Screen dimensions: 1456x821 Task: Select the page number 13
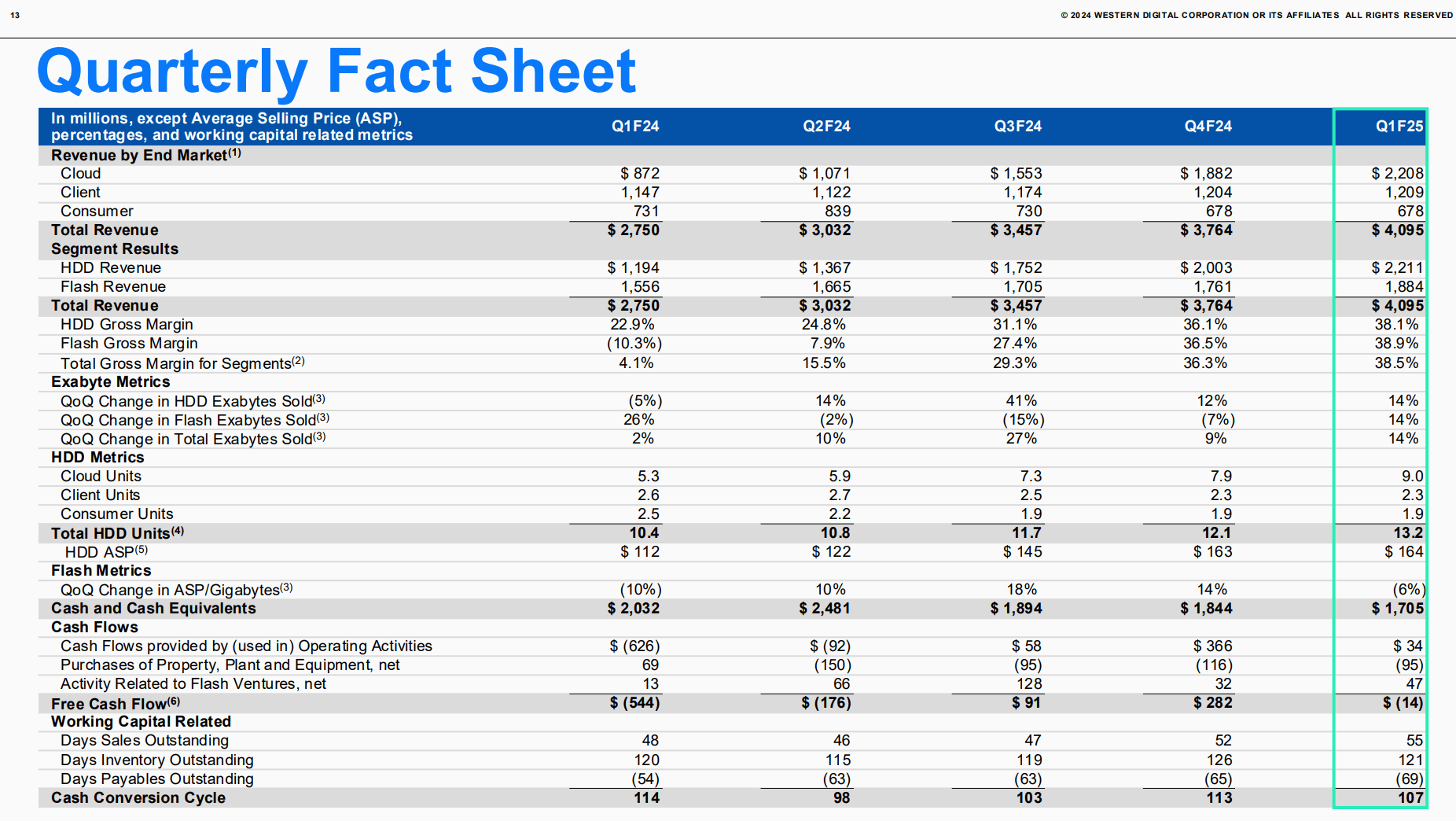pos(15,15)
